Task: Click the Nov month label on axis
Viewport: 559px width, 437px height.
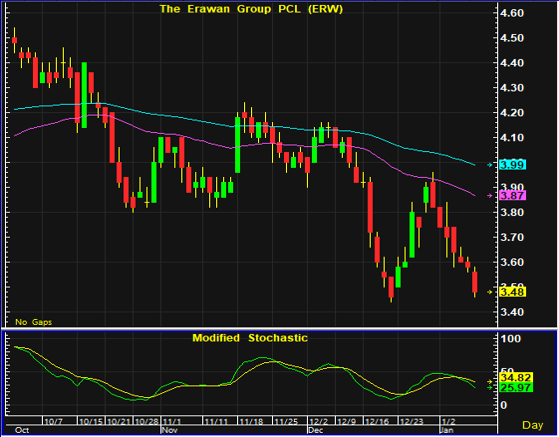Action: 170,430
